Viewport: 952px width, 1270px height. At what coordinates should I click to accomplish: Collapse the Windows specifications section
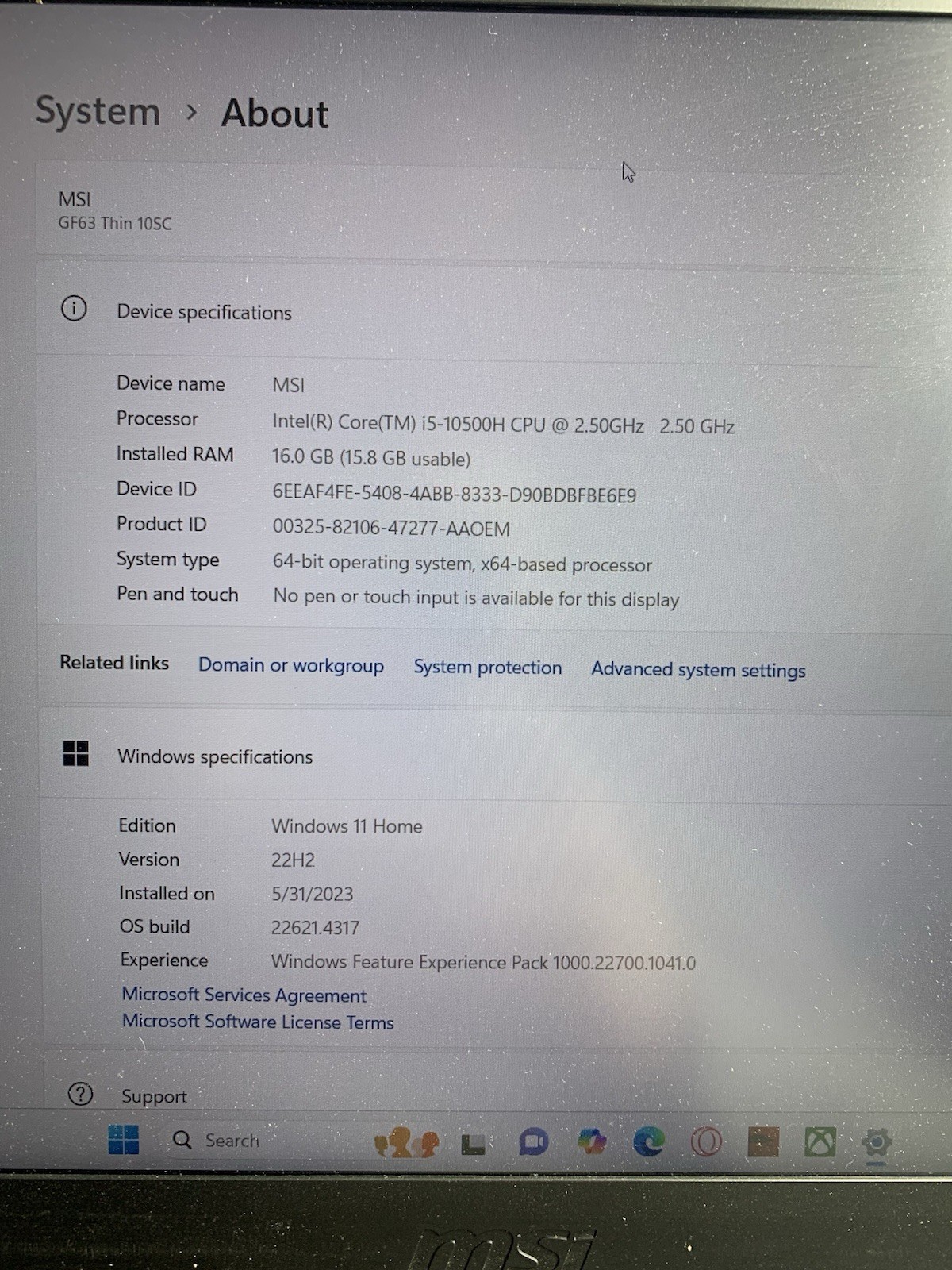click(493, 755)
